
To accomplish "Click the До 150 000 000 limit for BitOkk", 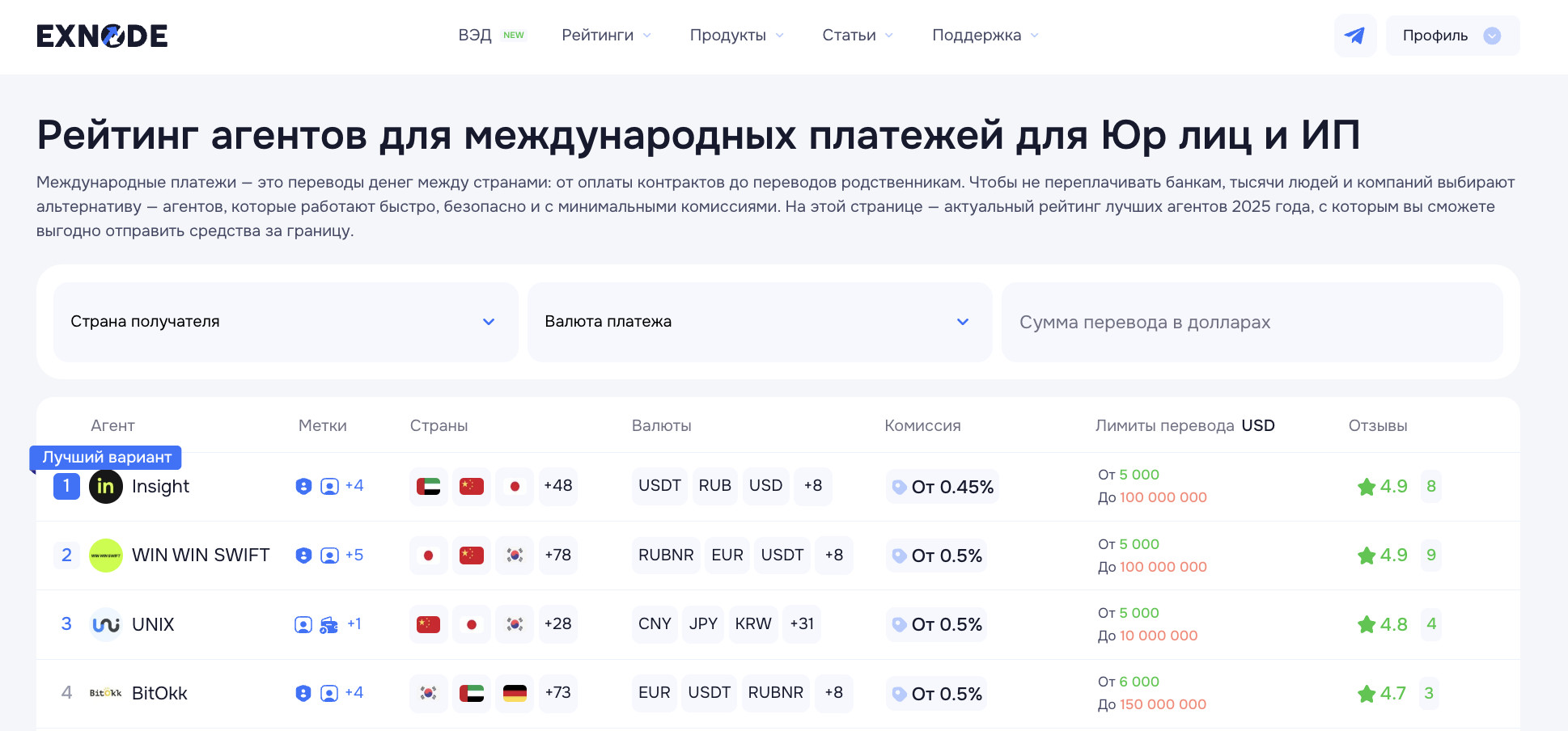I will [1152, 704].
